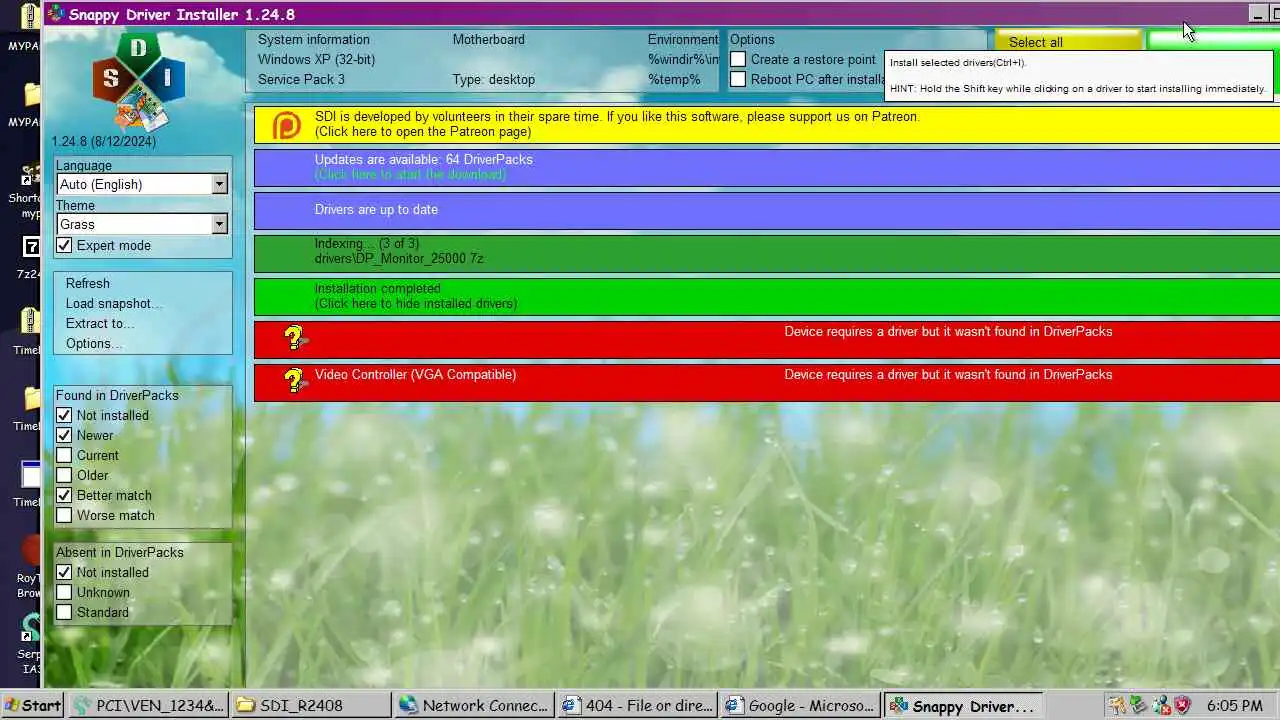The width and height of the screenshot is (1280, 720).
Task: Click here to start the download link
Action: coord(410,174)
